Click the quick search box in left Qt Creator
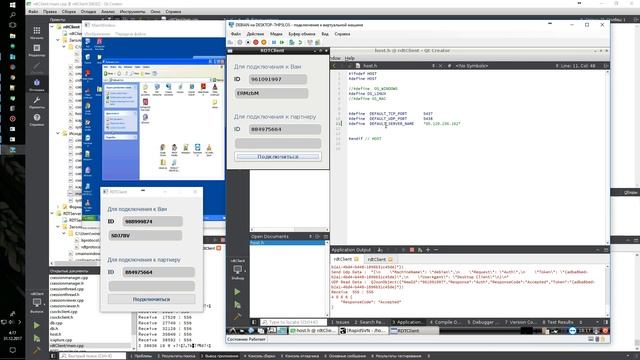Image resolution: width=640 pixels, height=360 pixels. [92, 356]
